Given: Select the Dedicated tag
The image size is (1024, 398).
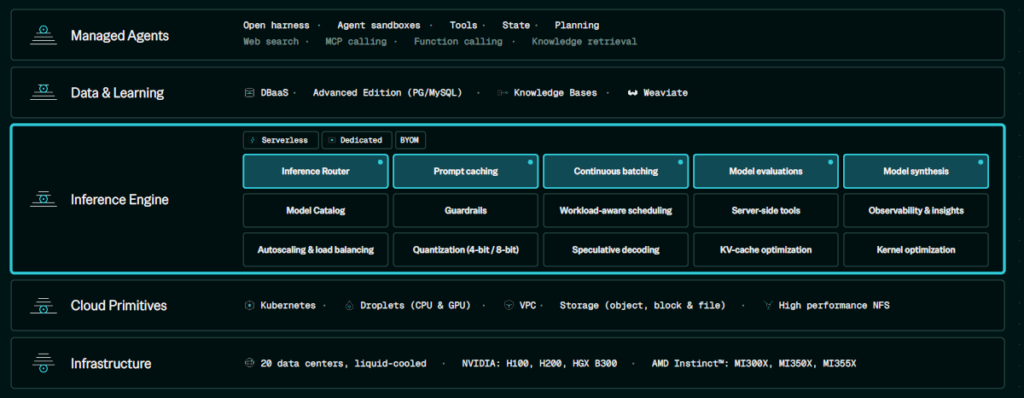Looking at the screenshot, I should tap(357, 141).
